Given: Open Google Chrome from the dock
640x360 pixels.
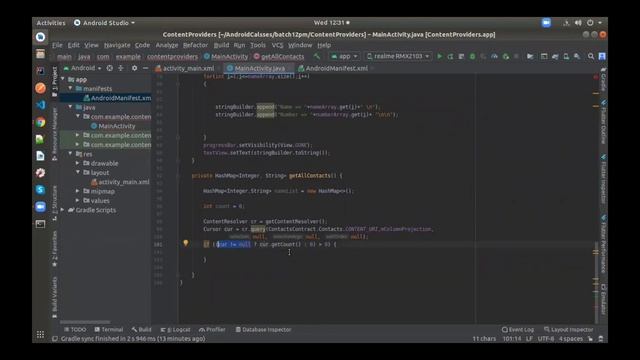Looking at the screenshot, I should pyautogui.click(x=40, y=122).
